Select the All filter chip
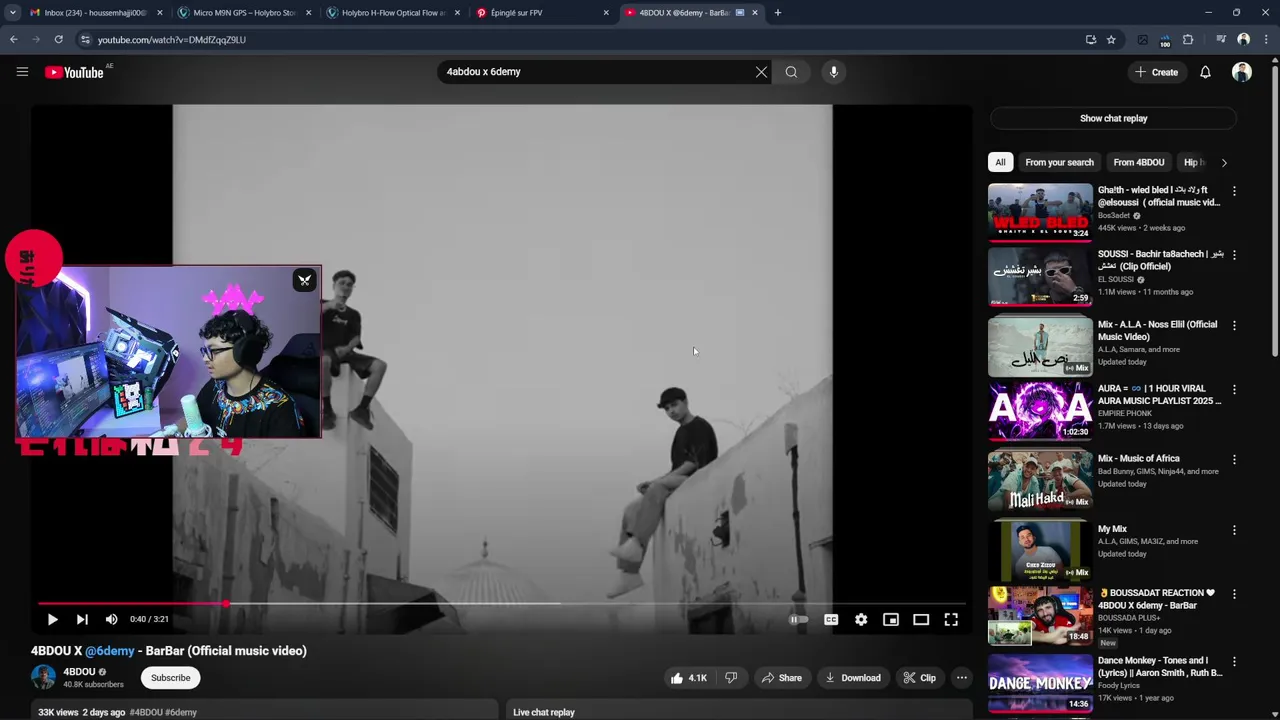 [1000, 162]
